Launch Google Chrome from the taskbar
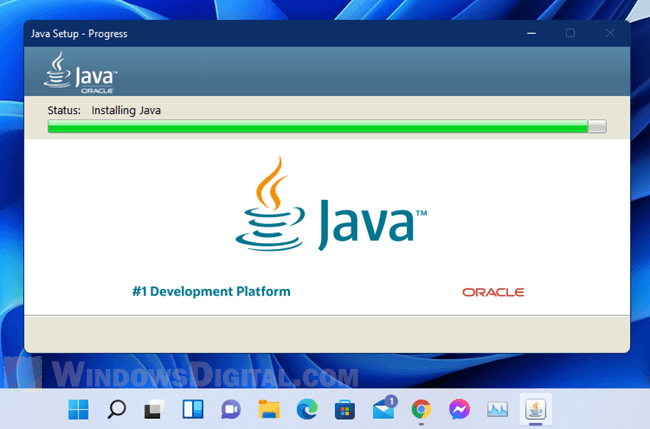Image resolution: width=650 pixels, height=429 pixels. click(421, 410)
